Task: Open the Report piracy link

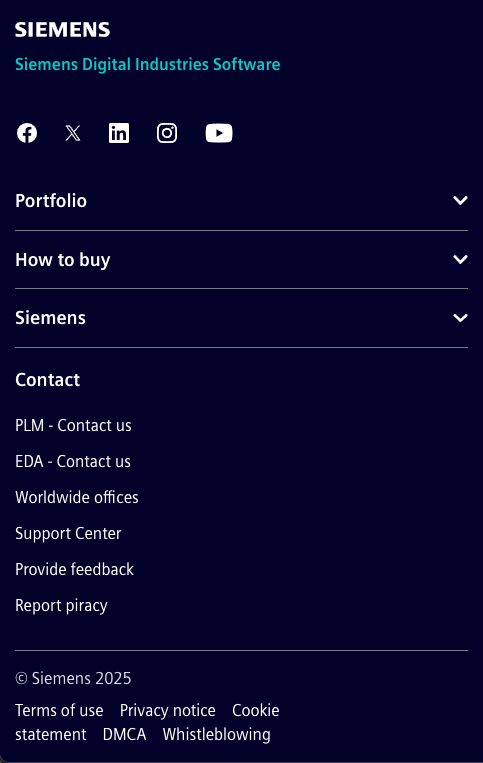Action: click(61, 605)
